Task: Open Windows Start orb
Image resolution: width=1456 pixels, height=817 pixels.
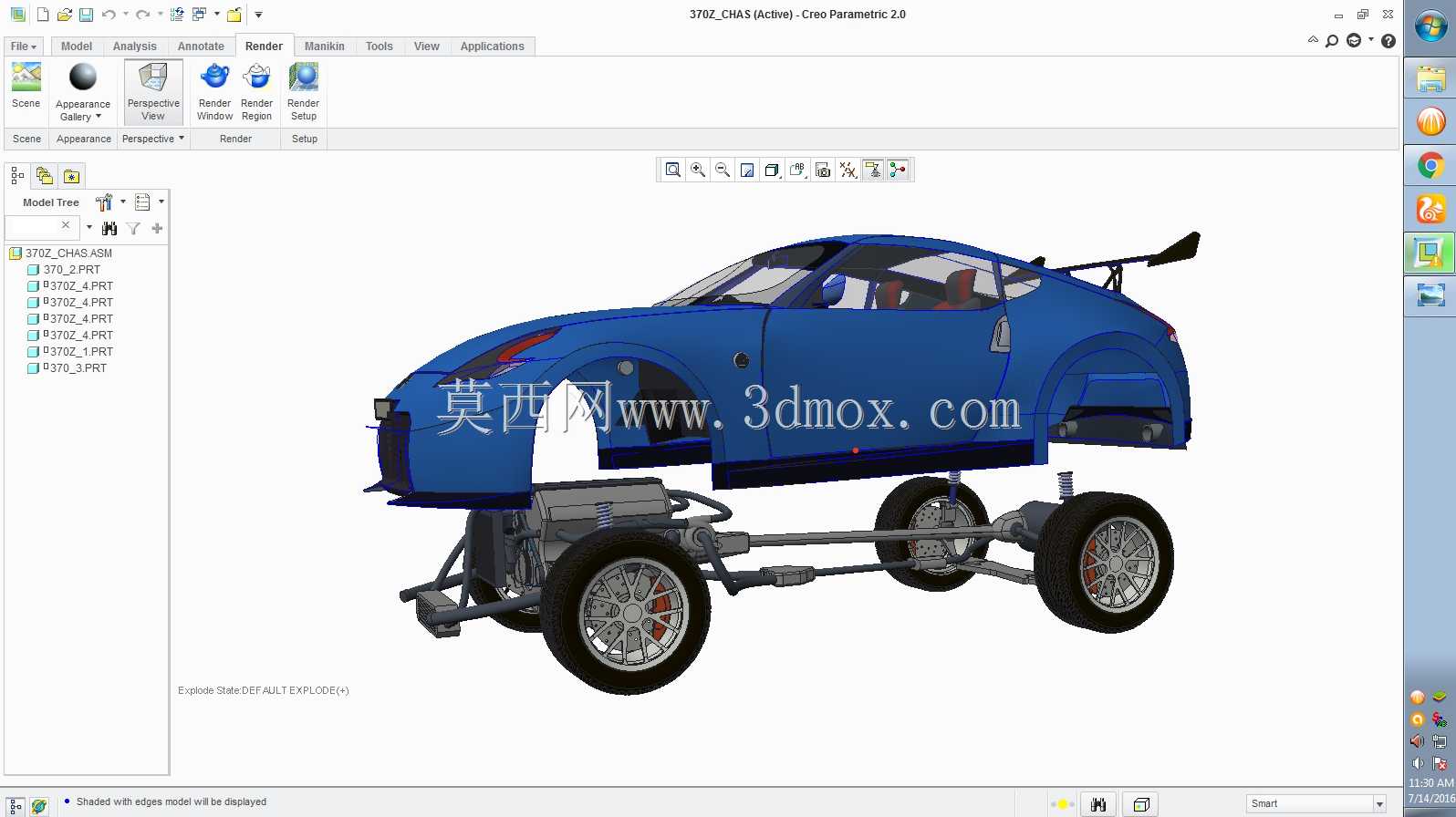Action: pos(1430,26)
